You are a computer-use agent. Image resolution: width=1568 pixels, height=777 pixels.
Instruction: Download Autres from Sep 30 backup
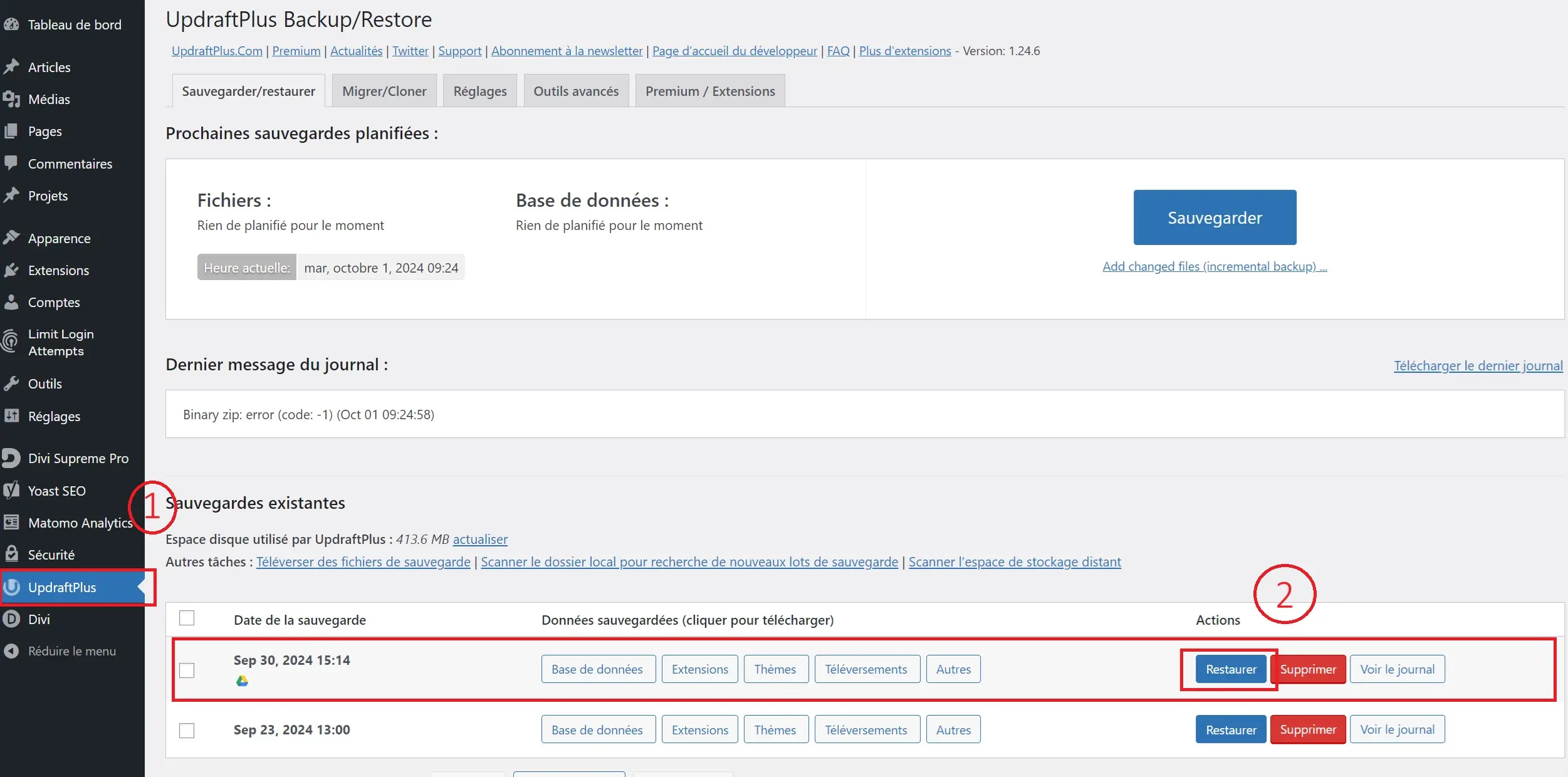pyautogui.click(x=953, y=669)
